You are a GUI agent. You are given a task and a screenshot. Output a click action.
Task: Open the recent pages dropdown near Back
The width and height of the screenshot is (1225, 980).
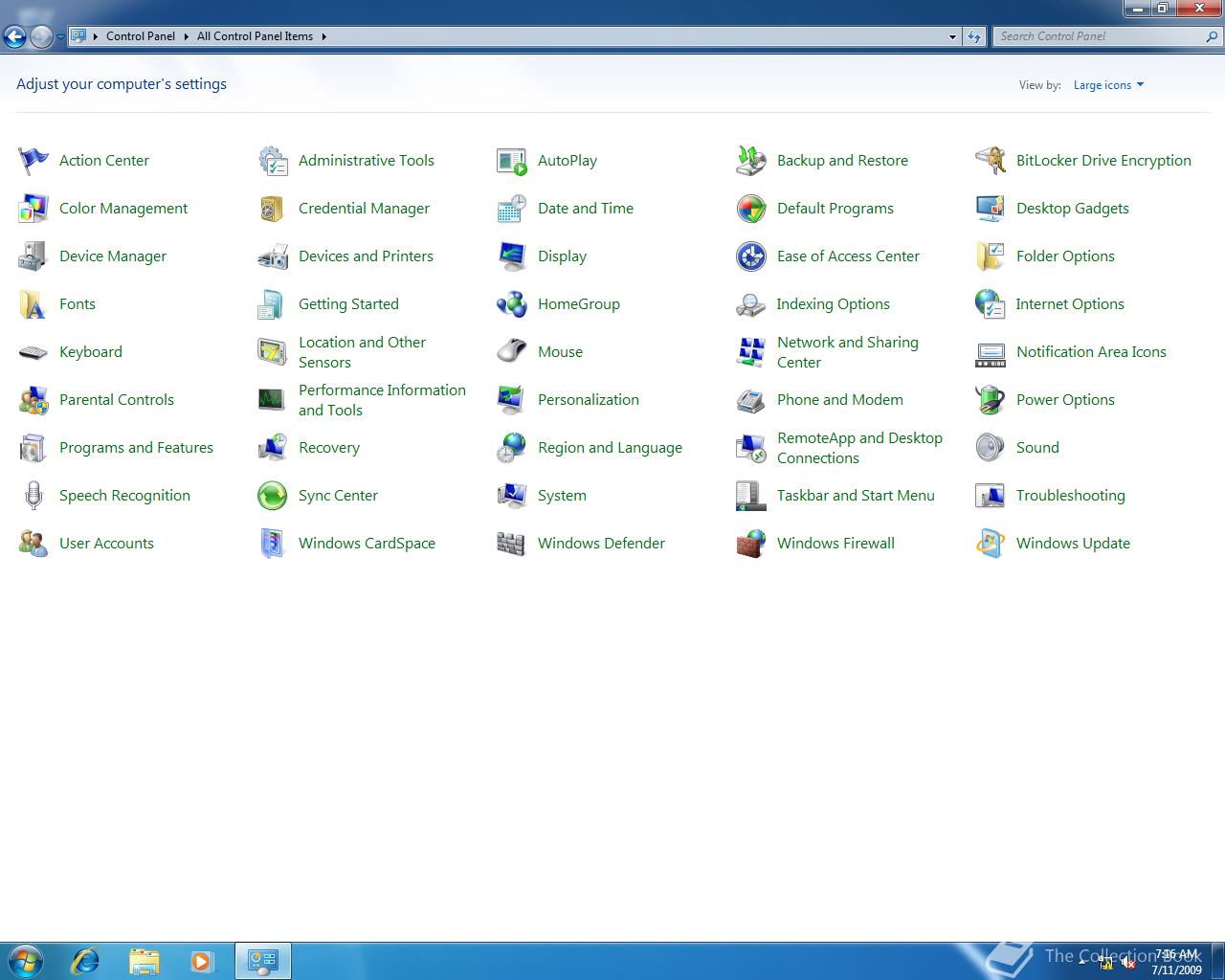60,36
